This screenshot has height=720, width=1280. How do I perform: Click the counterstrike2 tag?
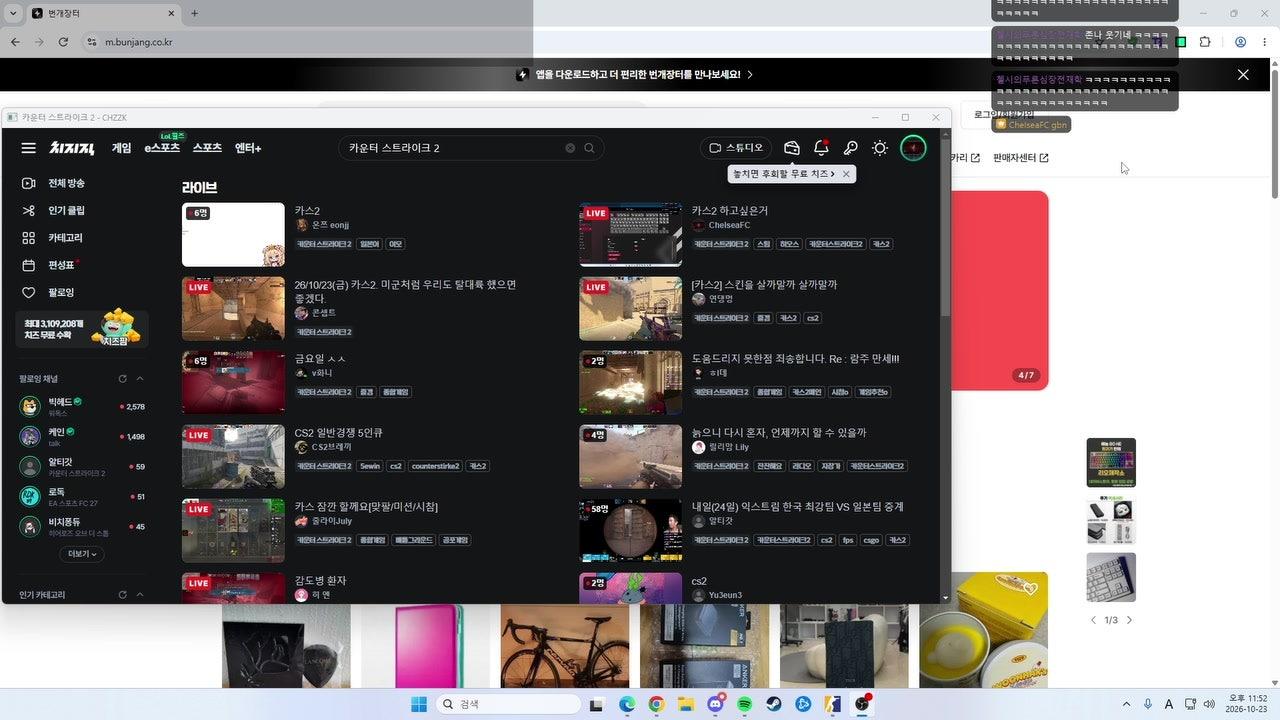click(437, 466)
